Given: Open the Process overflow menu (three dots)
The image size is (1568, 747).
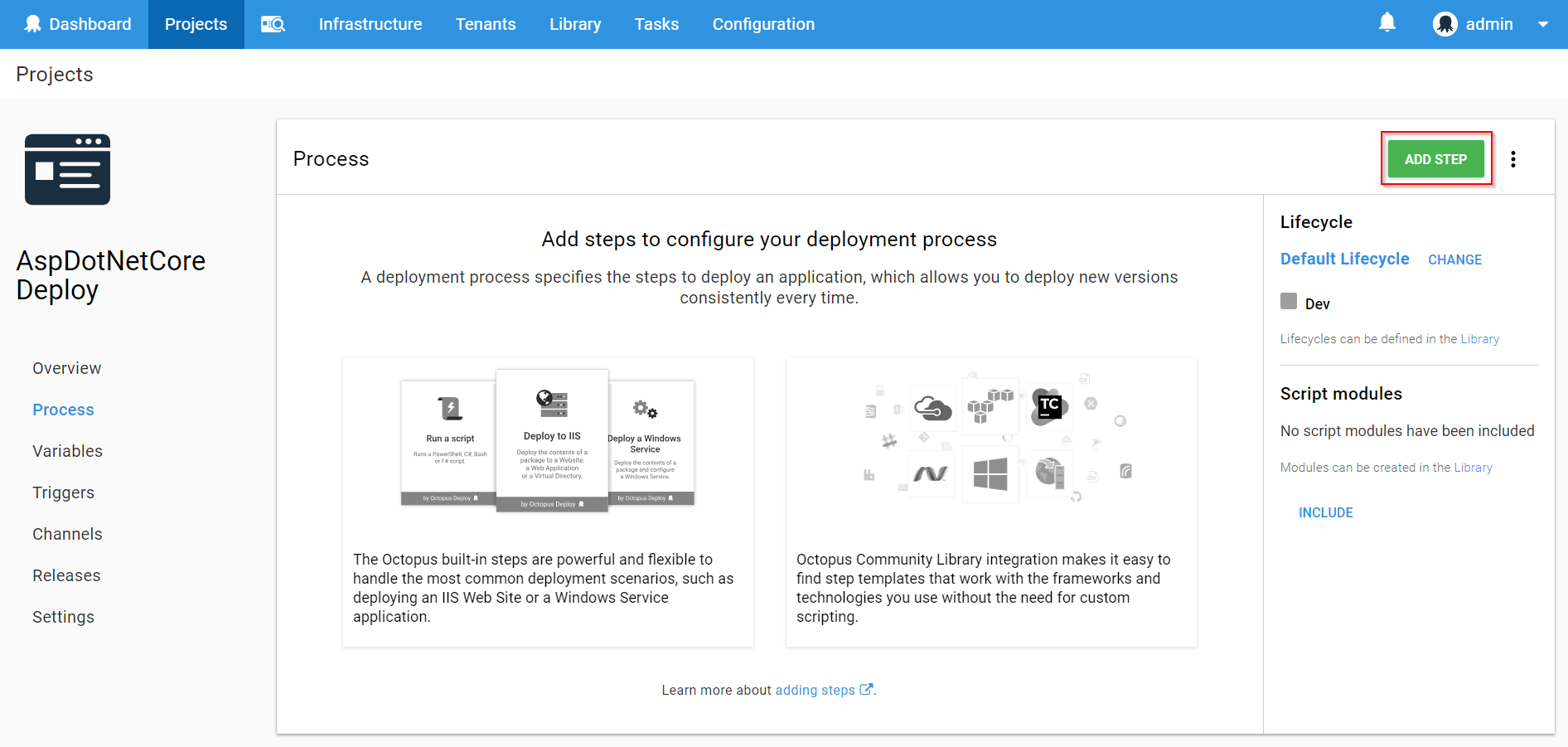Looking at the screenshot, I should 1513,159.
